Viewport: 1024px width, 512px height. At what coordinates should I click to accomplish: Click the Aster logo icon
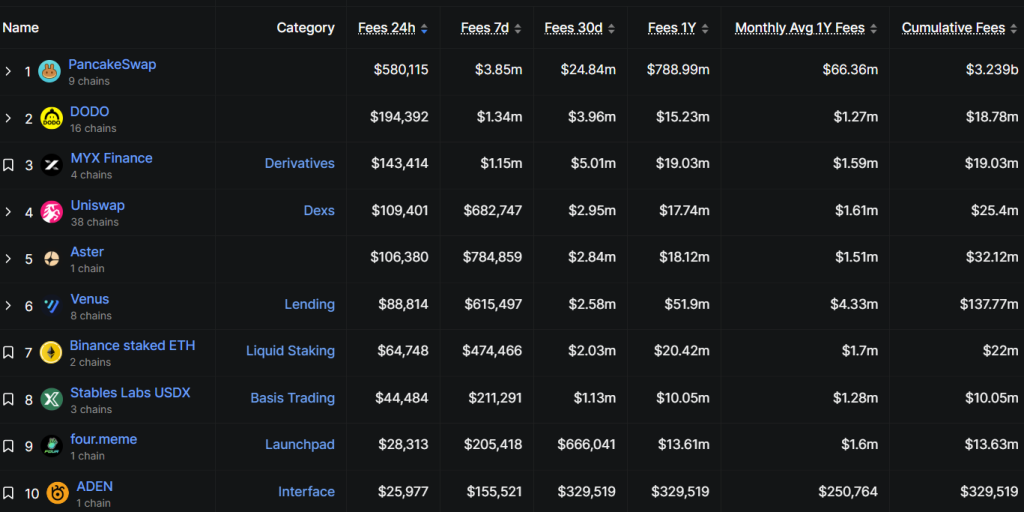tap(52, 259)
